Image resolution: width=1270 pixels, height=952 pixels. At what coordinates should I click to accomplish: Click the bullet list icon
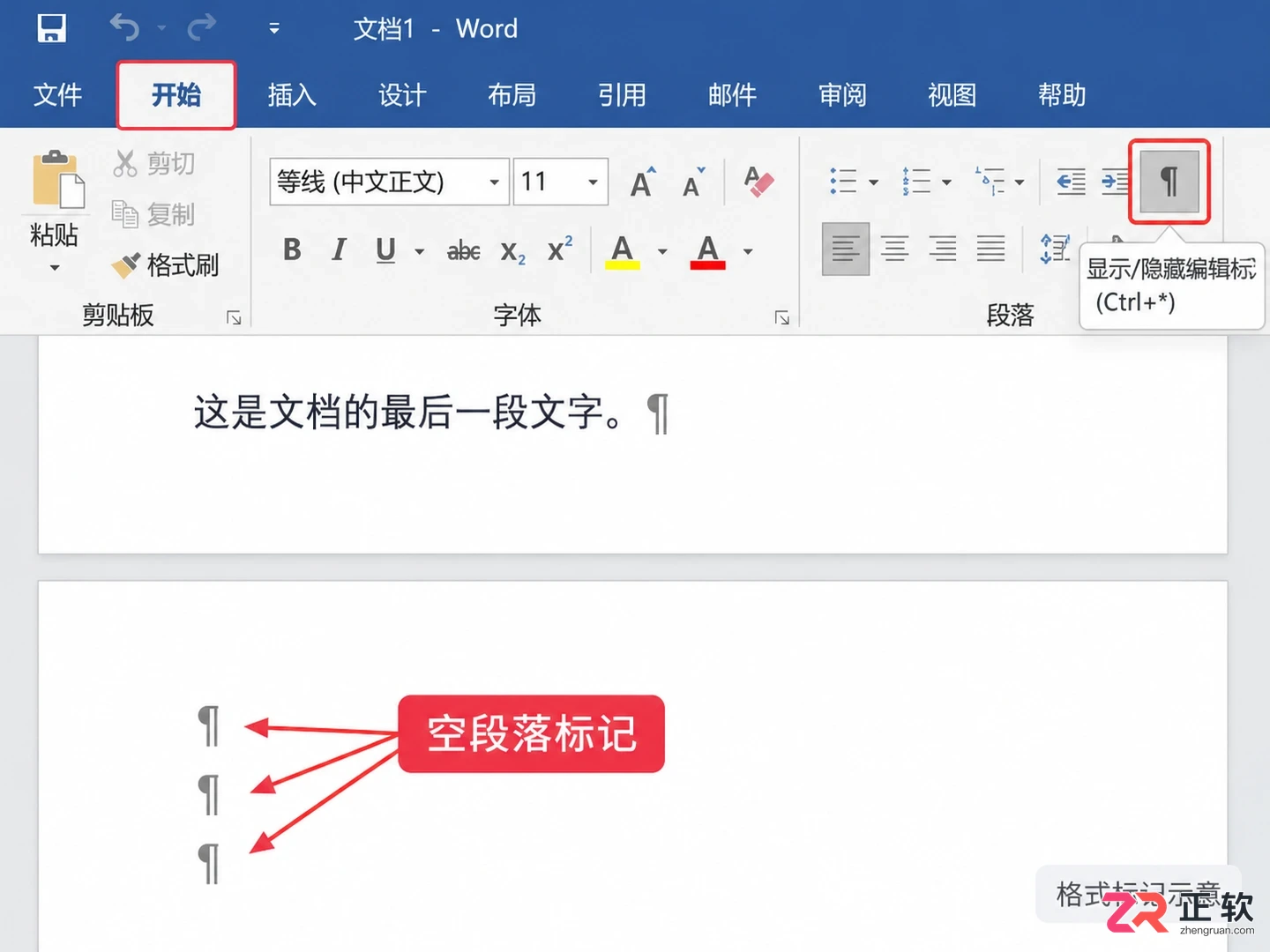click(x=843, y=182)
